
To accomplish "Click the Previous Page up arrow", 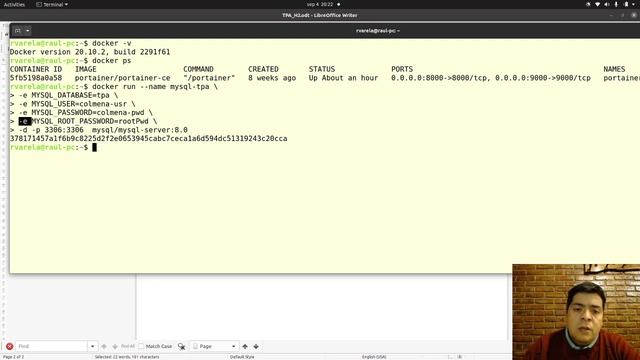I will pyautogui.click(x=245, y=346).
